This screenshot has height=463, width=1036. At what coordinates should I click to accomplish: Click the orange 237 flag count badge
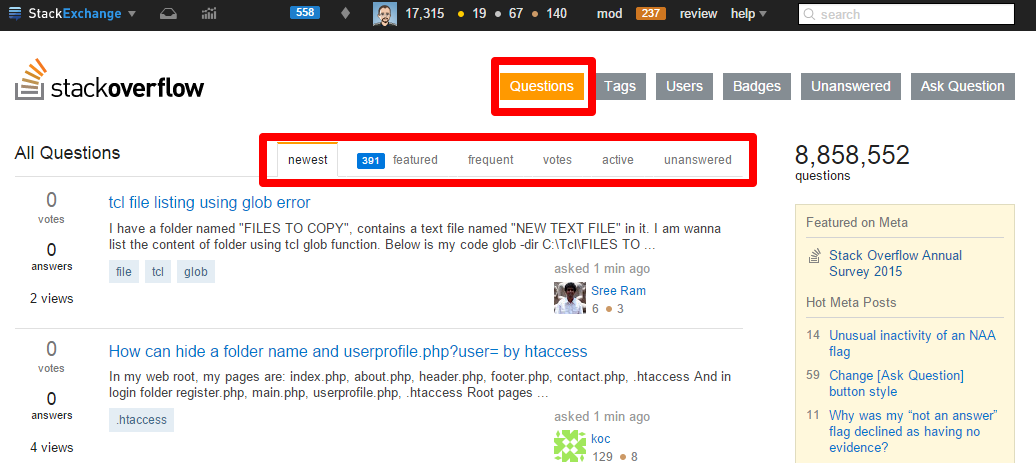(651, 13)
